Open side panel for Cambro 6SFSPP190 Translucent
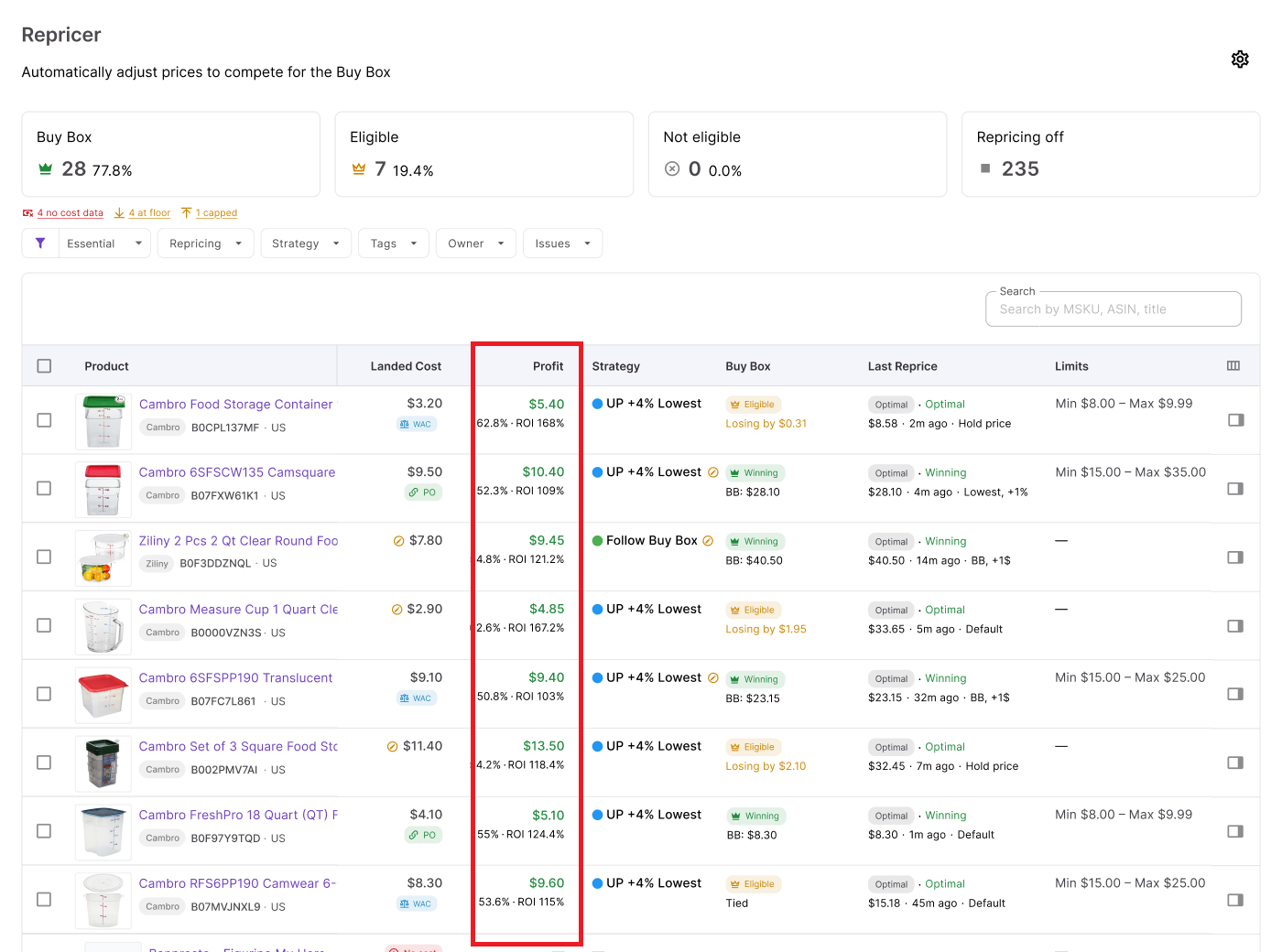 tap(1235, 694)
